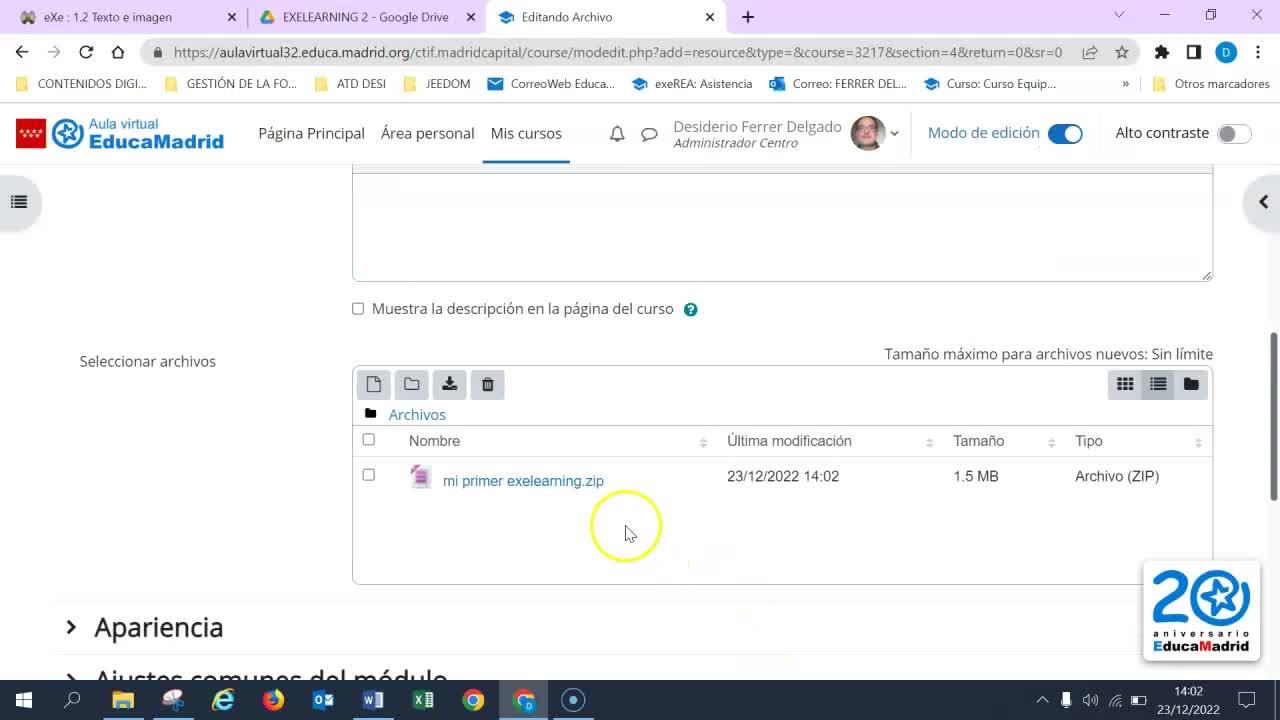Create a new folder in file manager

coord(412,384)
